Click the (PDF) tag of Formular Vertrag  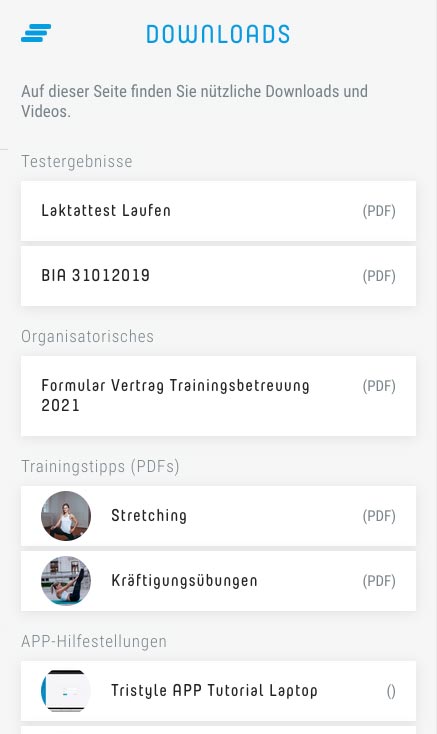click(x=379, y=386)
